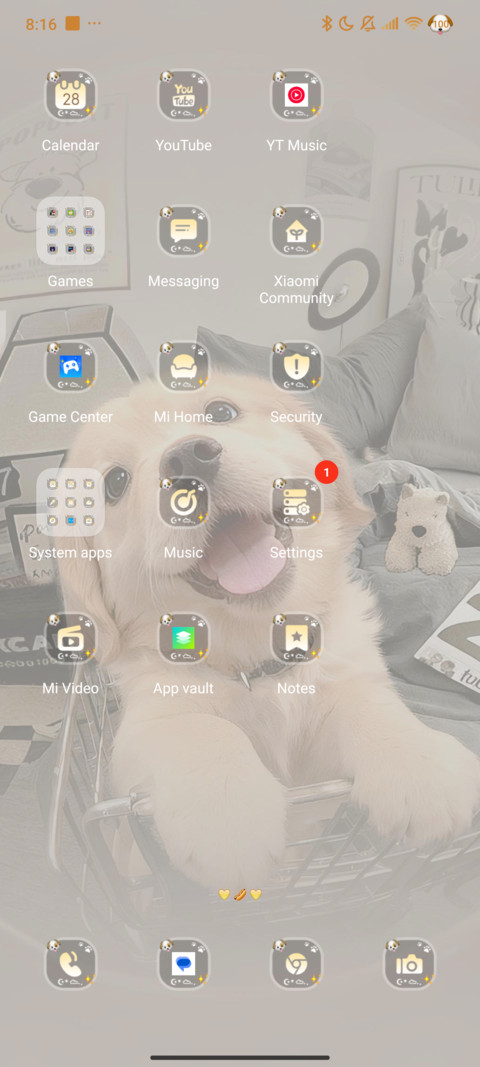Tap the "YT Music" label
480x1067 pixels.
296,145
